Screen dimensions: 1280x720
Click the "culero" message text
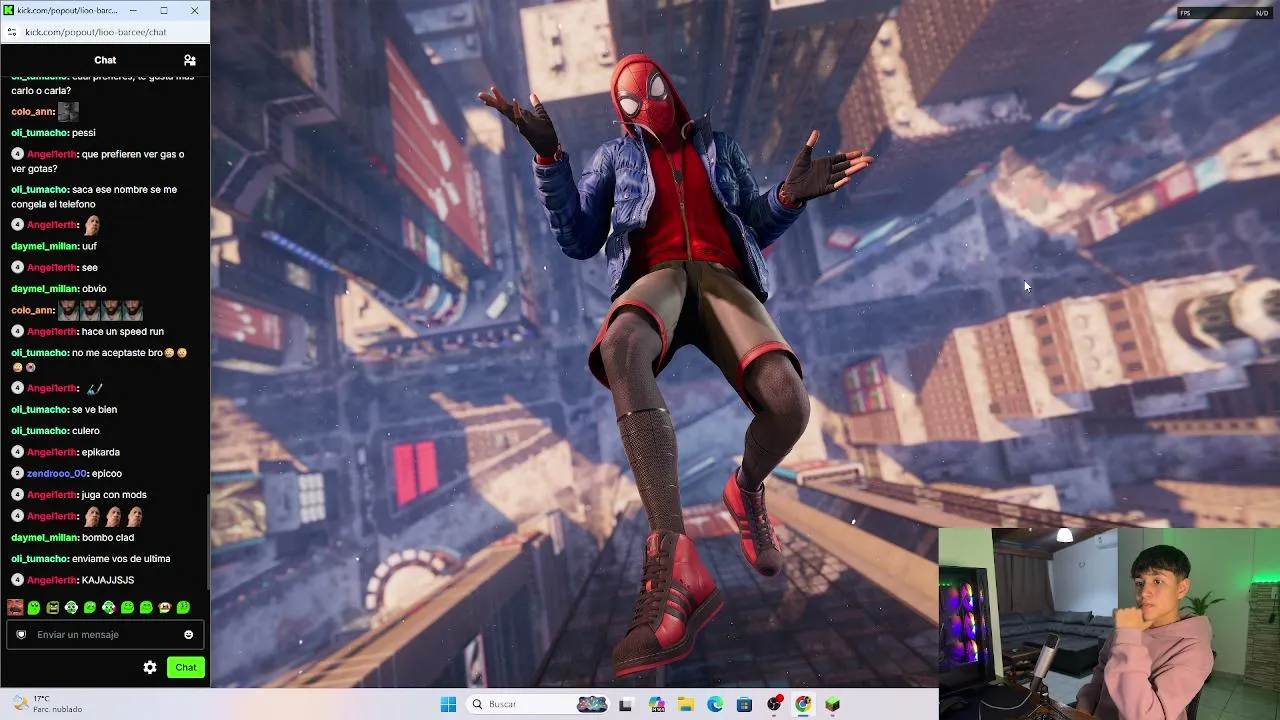(86, 431)
